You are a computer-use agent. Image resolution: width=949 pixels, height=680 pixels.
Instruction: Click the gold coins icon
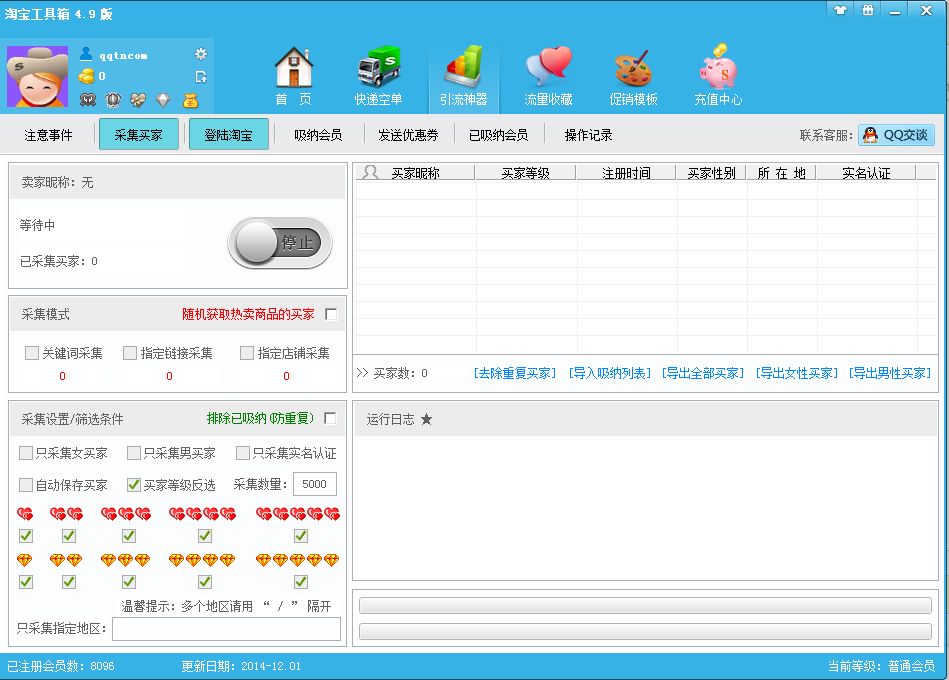87,76
